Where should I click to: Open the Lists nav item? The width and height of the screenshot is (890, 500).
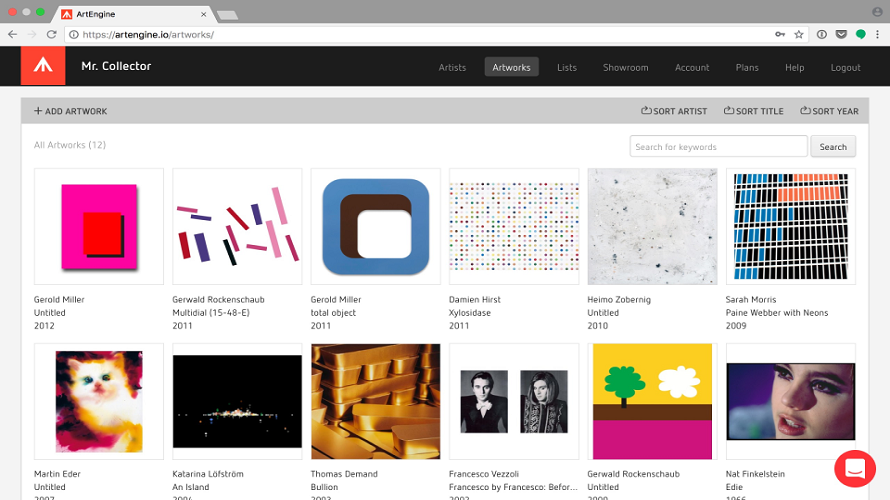tap(566, 67)
